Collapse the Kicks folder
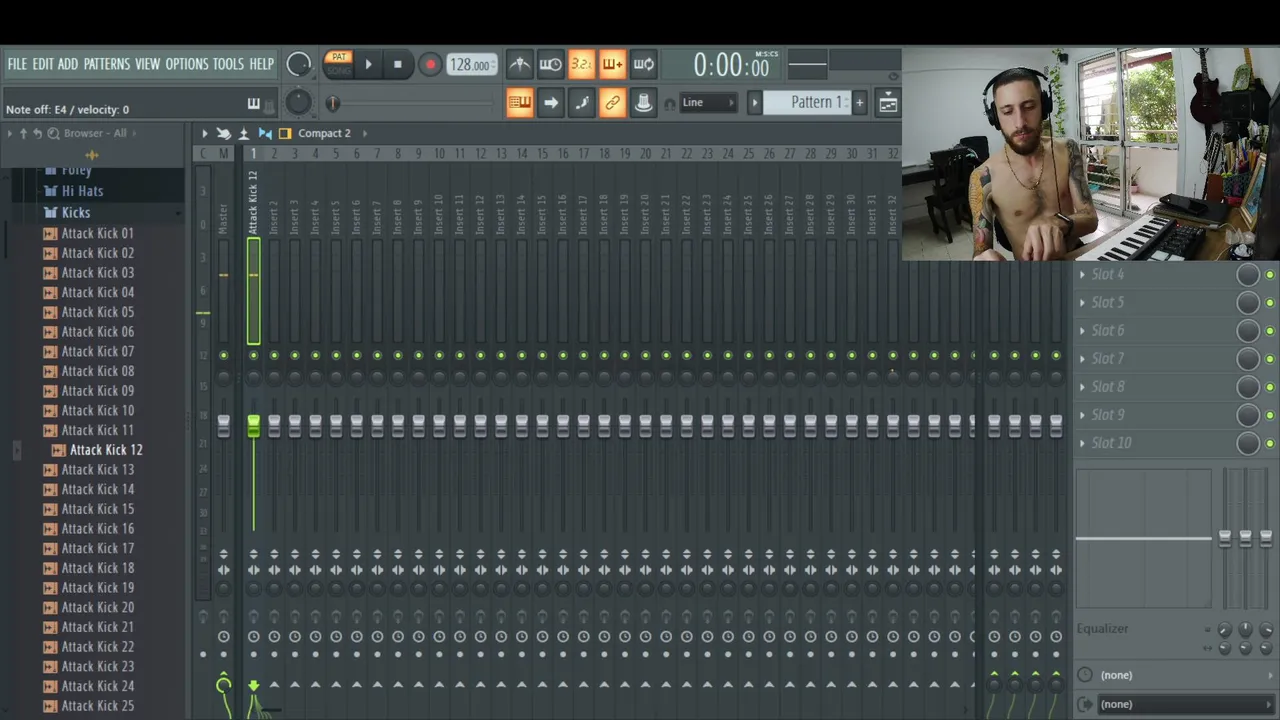 point(76,212)
